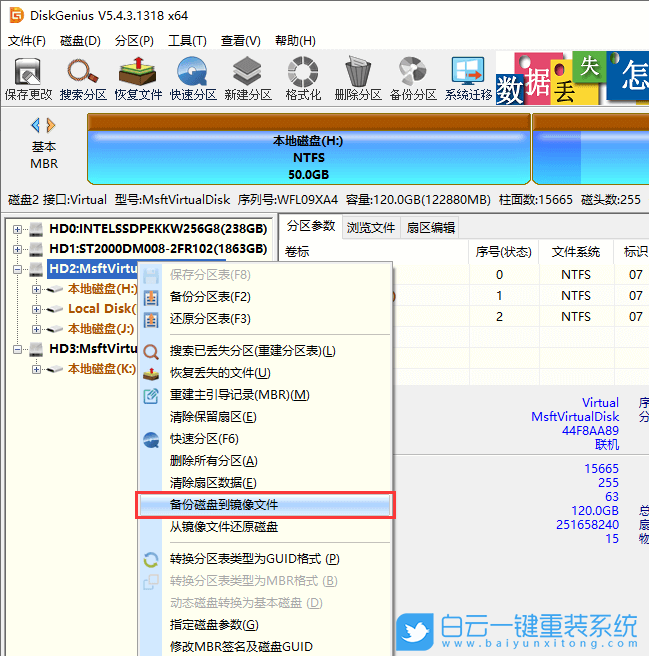Collapse the HD3 MsftVirtualDisk tree node

pyautogui.click(x=17, y=349)
